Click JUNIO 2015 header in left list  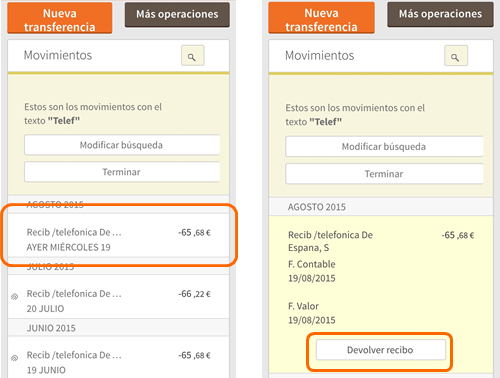click(x=51, y=328)
